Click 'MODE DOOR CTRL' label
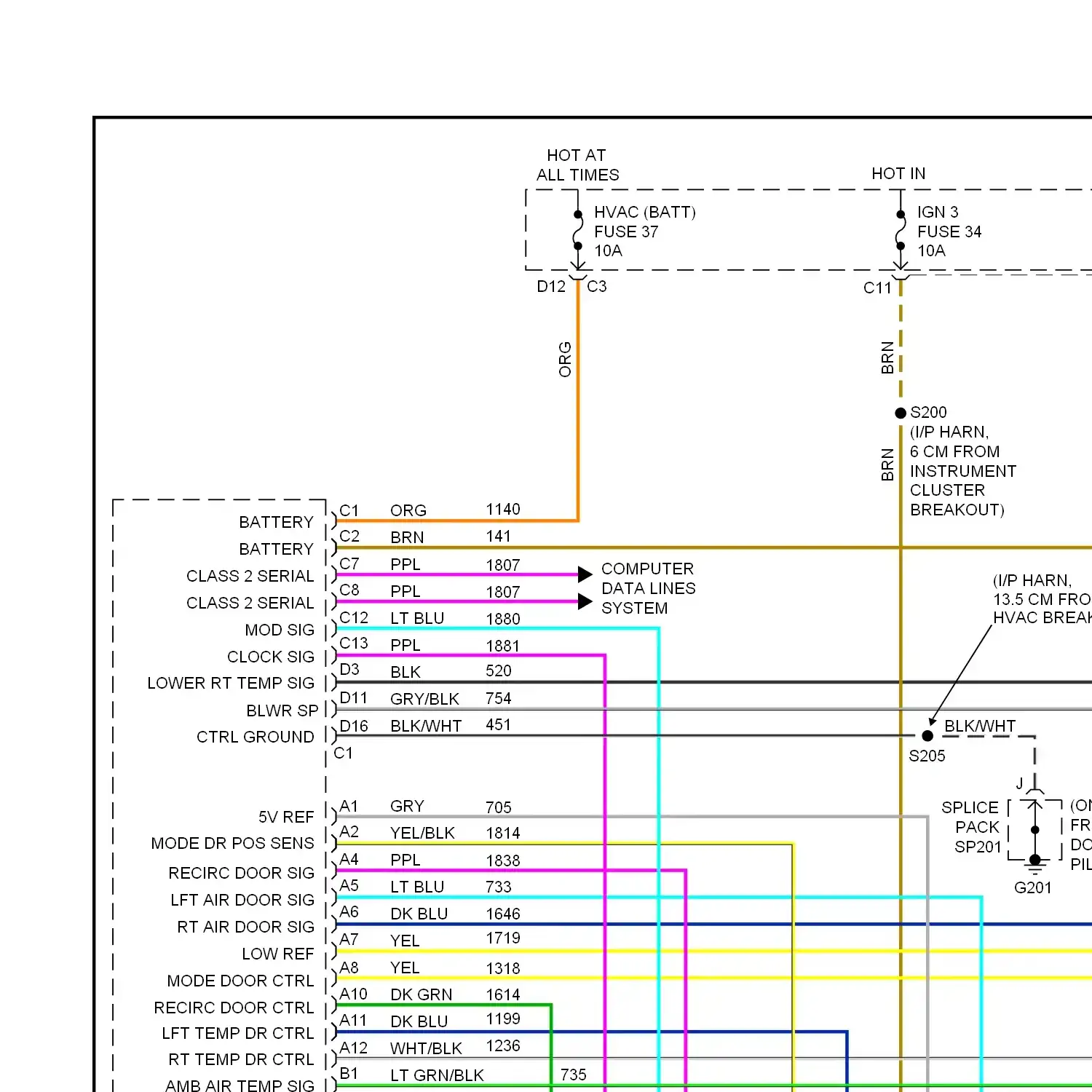The width and height of the screenshot is (1092, 1092). [x=240, y=981]
